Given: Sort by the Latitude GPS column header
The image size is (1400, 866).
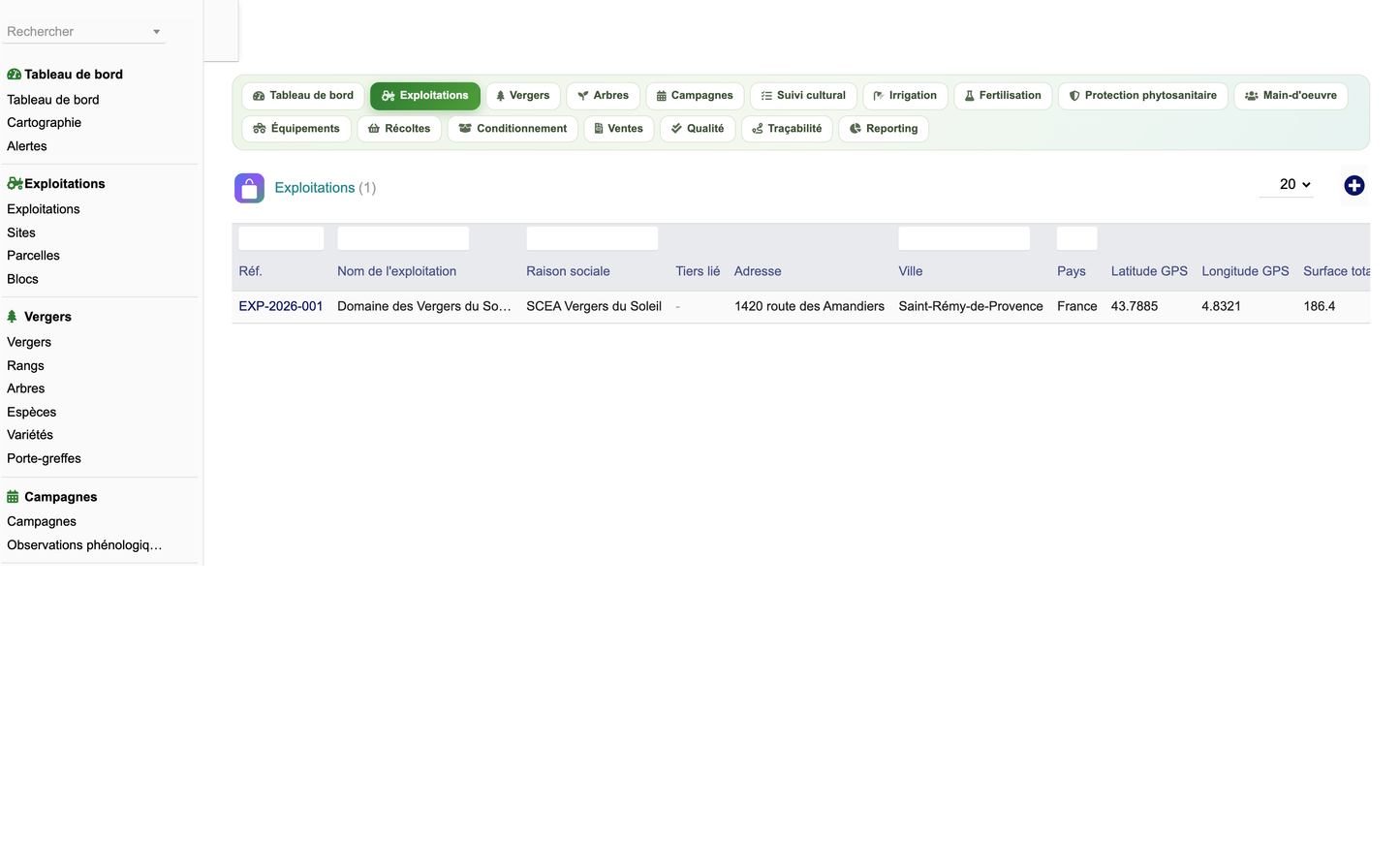Looking at the screenshot, I should click(1149, 271).
